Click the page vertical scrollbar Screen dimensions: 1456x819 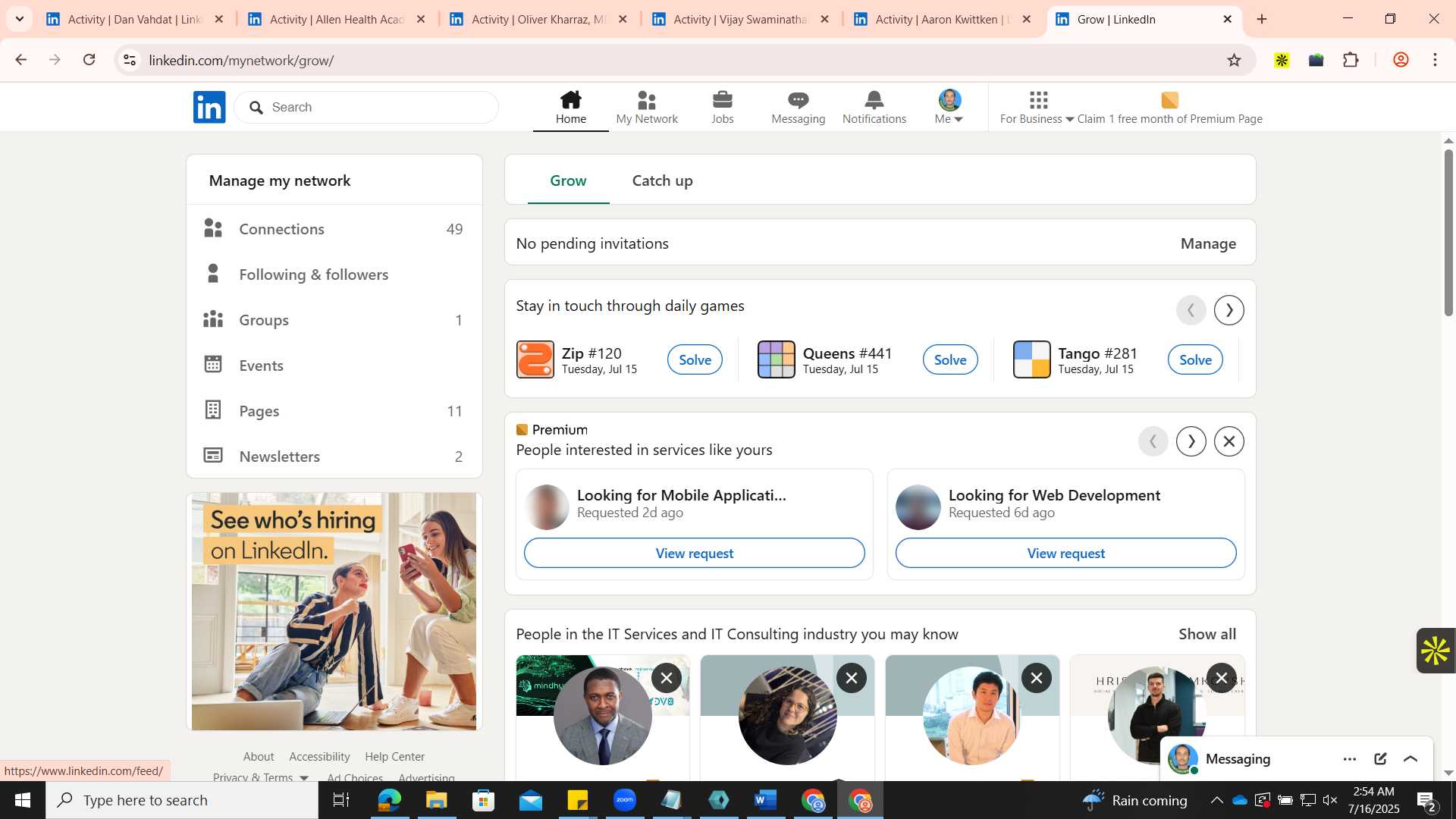(1448, 233)
